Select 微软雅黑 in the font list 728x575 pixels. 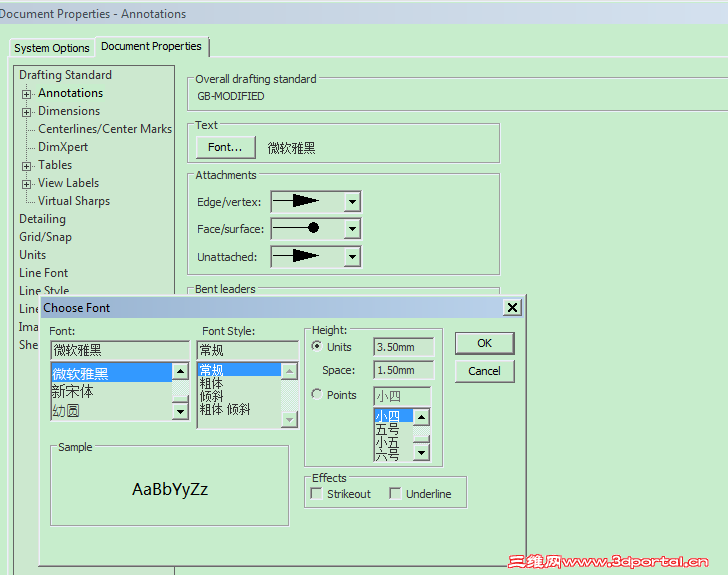coord(111,373)
